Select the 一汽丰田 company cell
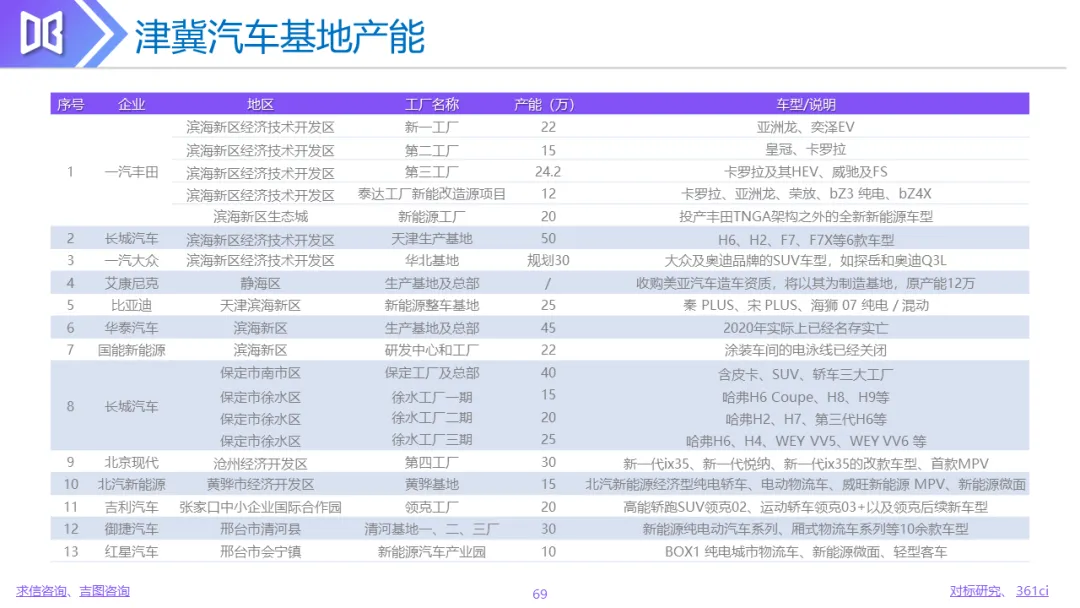The width and height of the screenshot is (1080, 608). 131,171
